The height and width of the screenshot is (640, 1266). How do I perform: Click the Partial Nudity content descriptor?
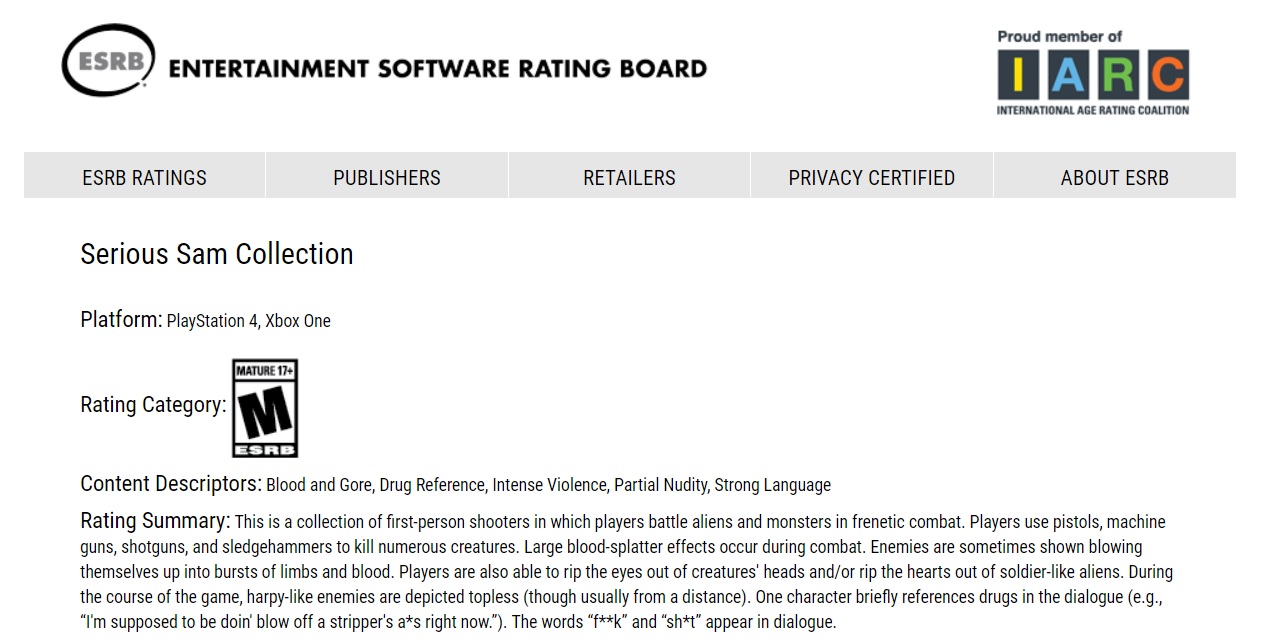click(660, 485)
